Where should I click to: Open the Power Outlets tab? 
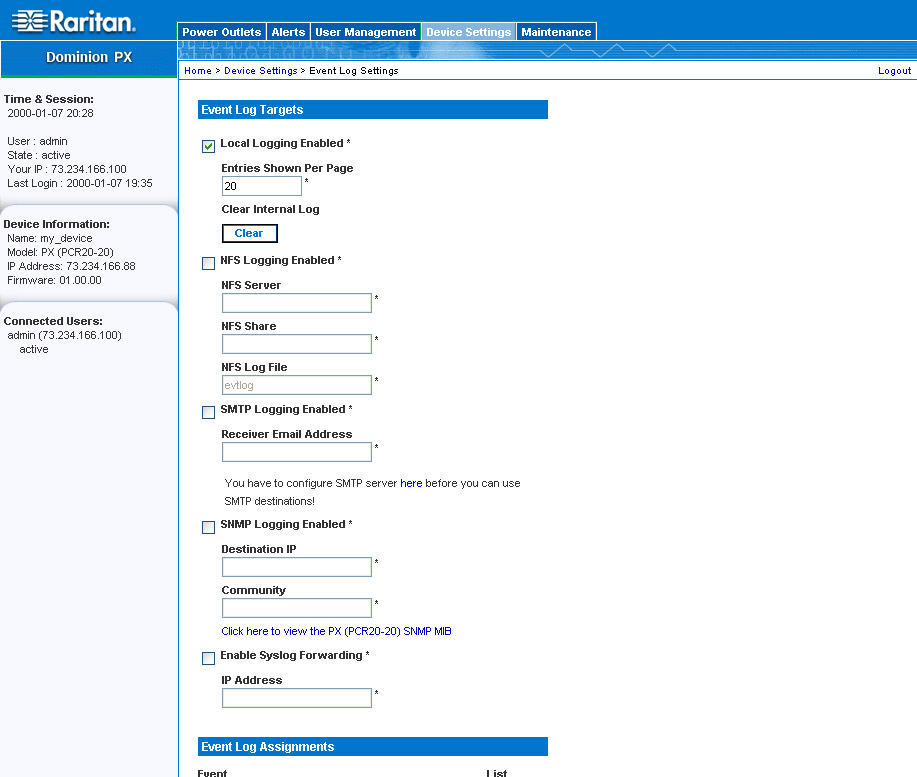[x=221, y=32]
